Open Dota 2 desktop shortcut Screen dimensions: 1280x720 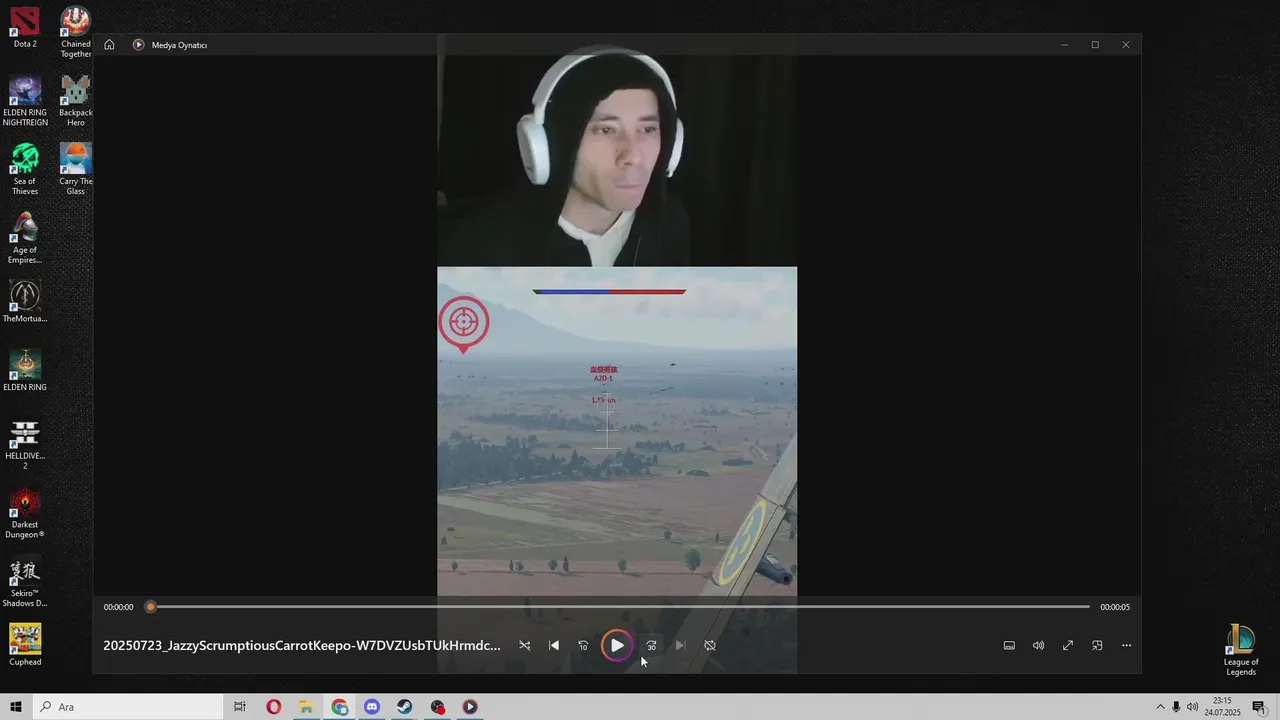tap(25, 27)
